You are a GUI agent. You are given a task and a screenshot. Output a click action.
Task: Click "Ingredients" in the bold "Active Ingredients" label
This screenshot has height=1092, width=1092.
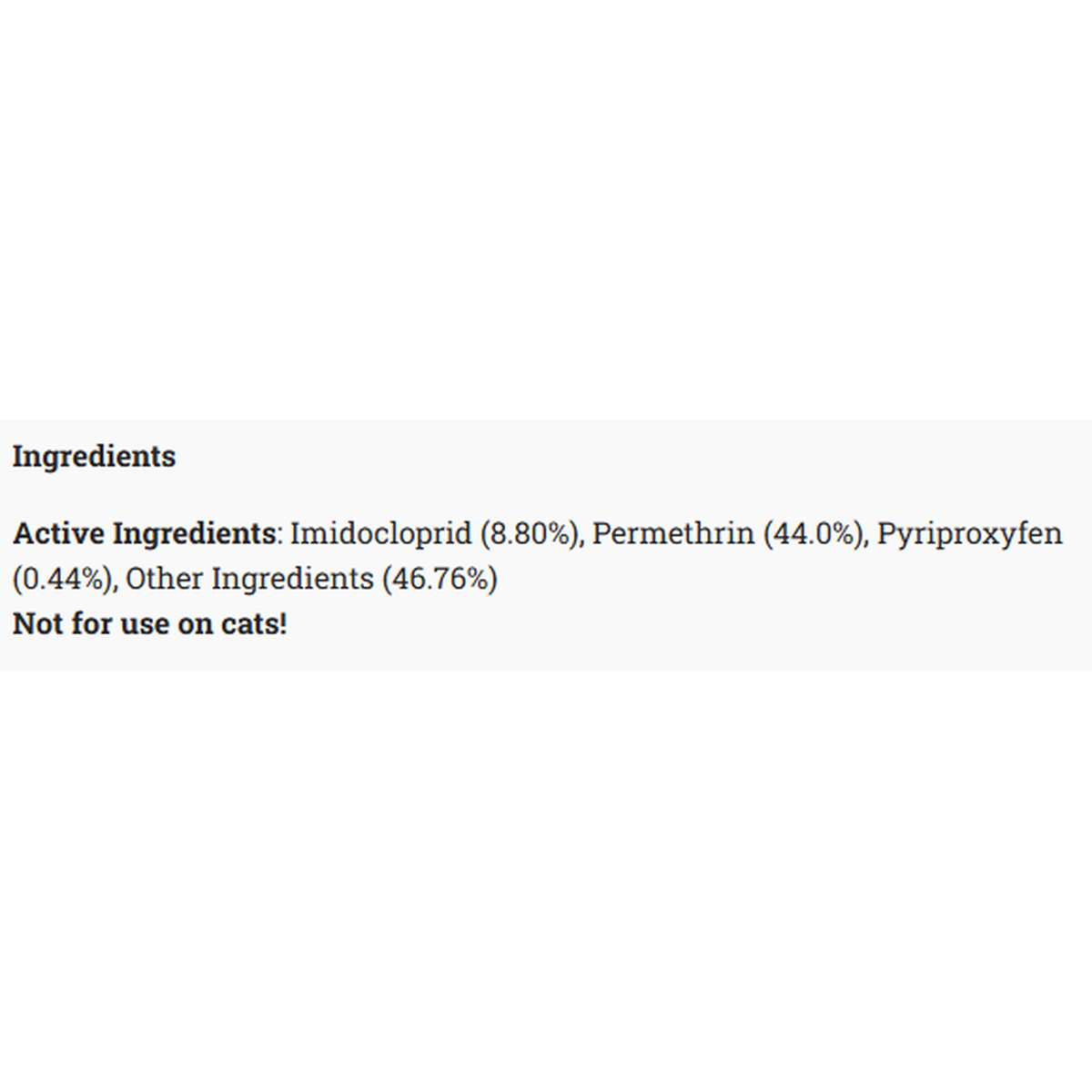click(193, 533)
